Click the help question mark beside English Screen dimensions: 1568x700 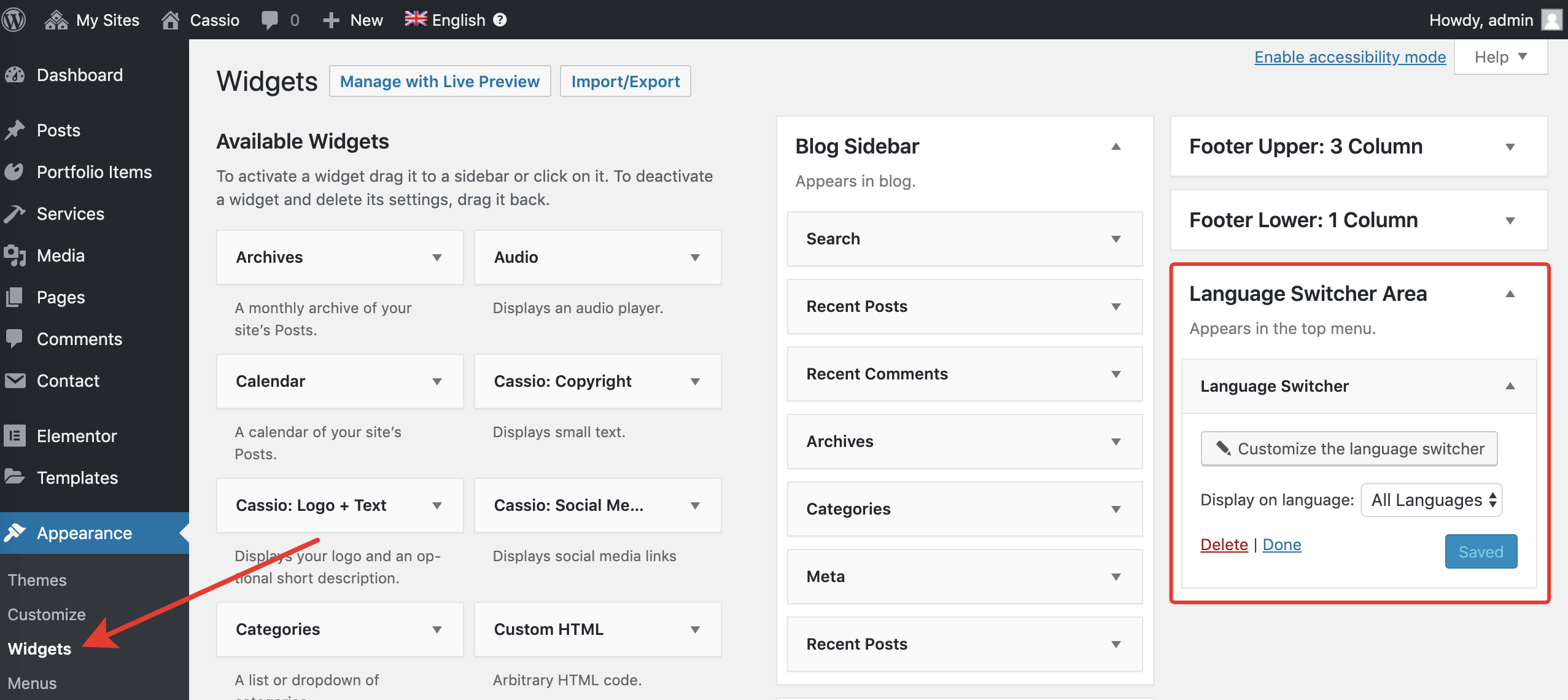[500, 20]
